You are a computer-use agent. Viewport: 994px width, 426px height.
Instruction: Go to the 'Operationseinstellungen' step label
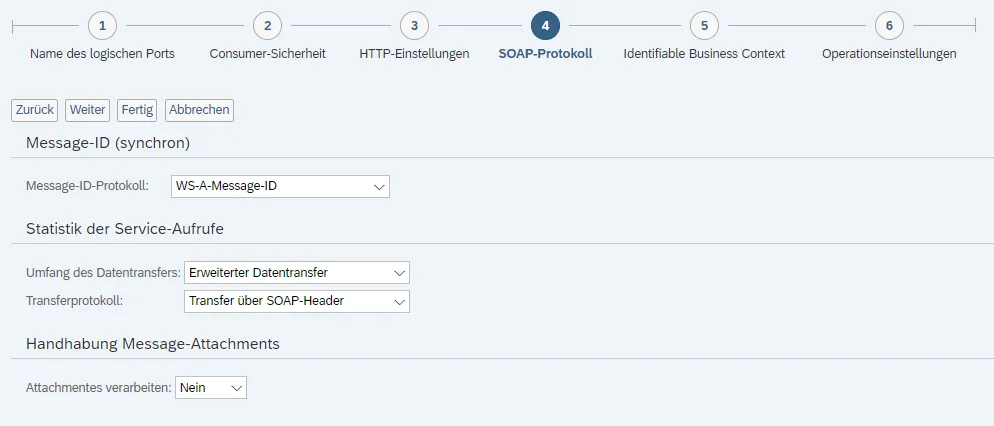[889, 54]
